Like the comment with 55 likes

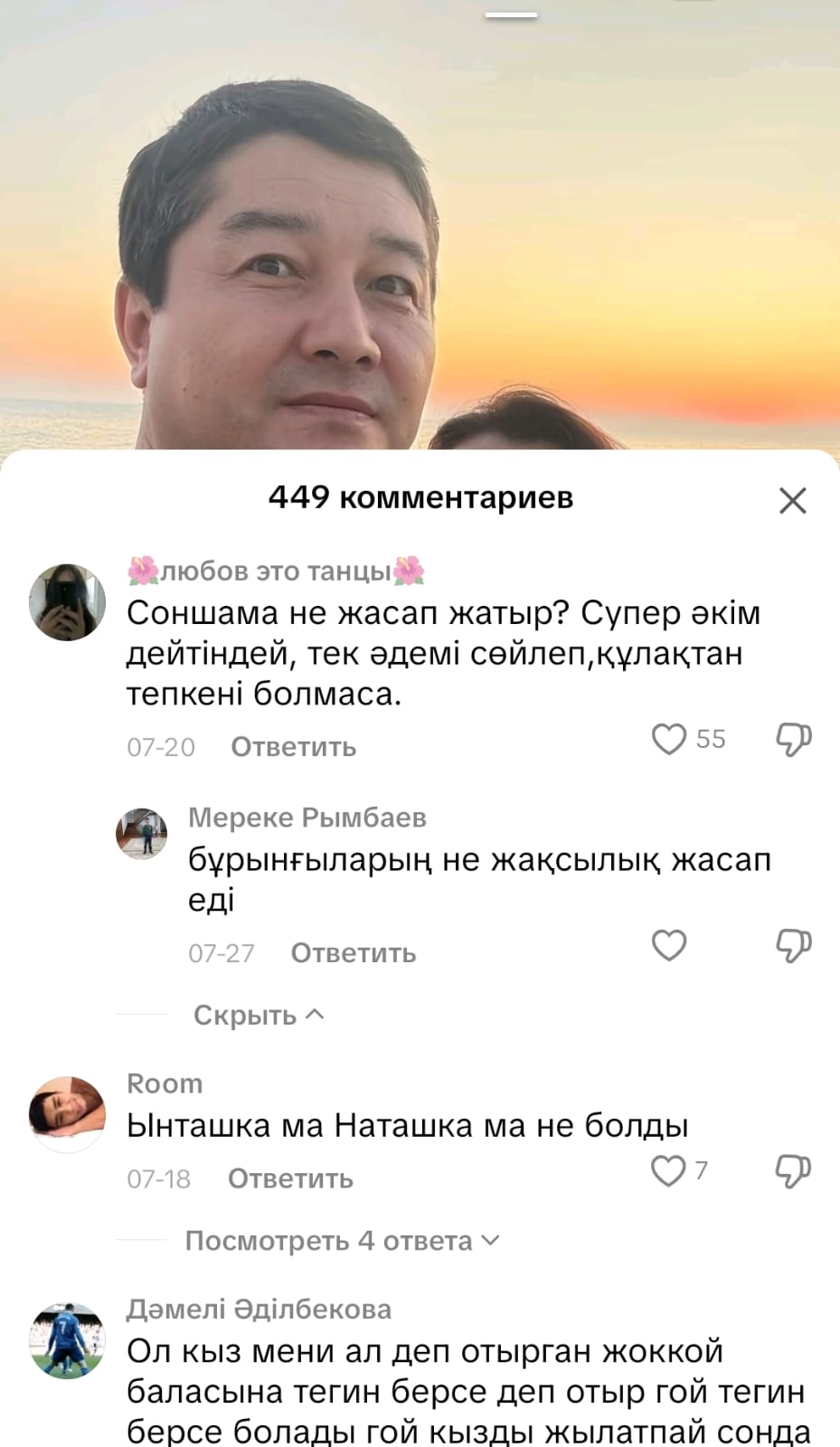(669, 739)
